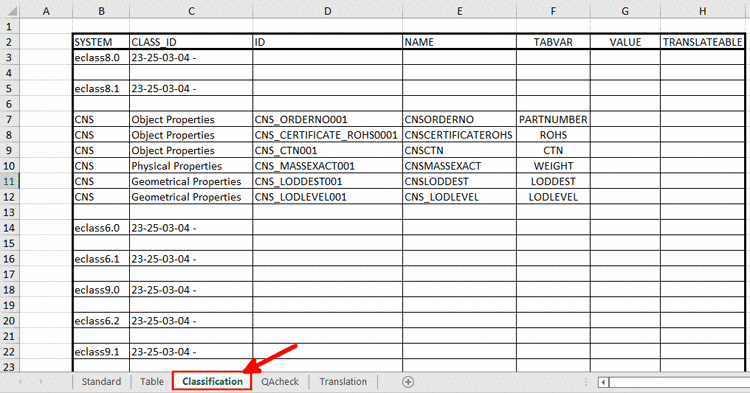Select column H header
This screenshot has width=750, height=393.
[x=703, y=11]
